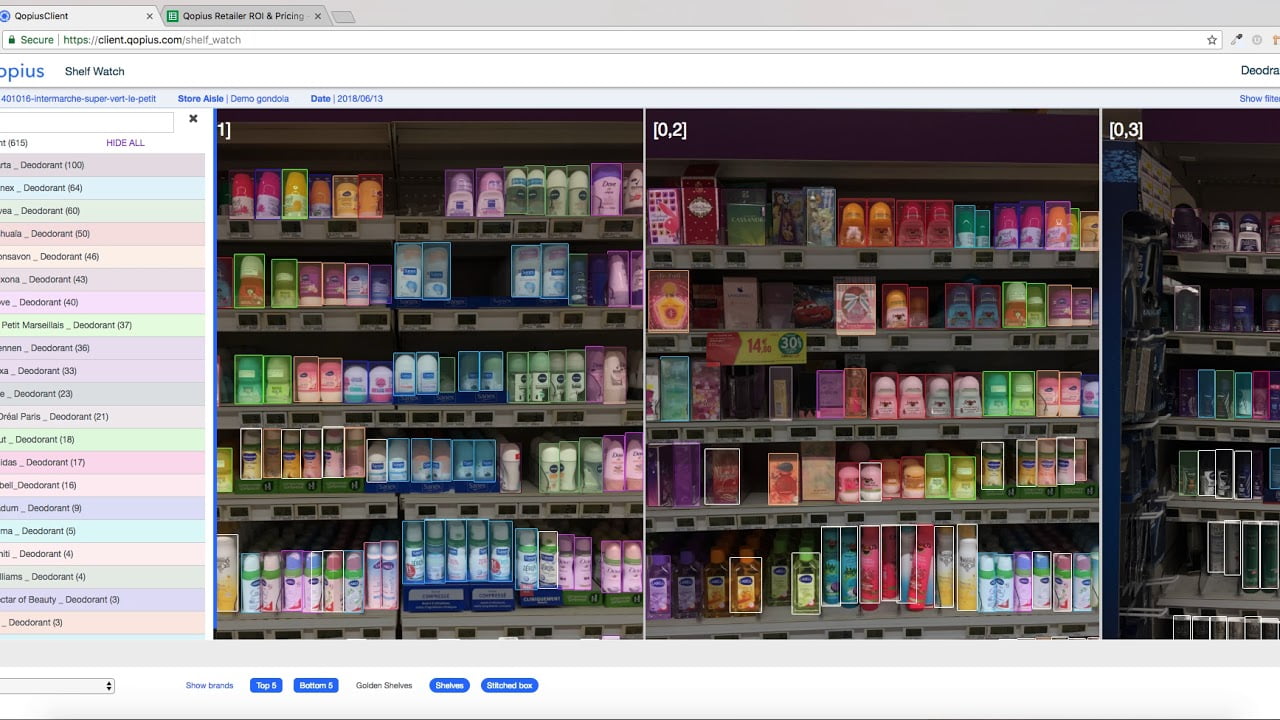Select the Deodorant (43) brand row
Viewport: 1280px width, 720px height.
pos(102,280)
